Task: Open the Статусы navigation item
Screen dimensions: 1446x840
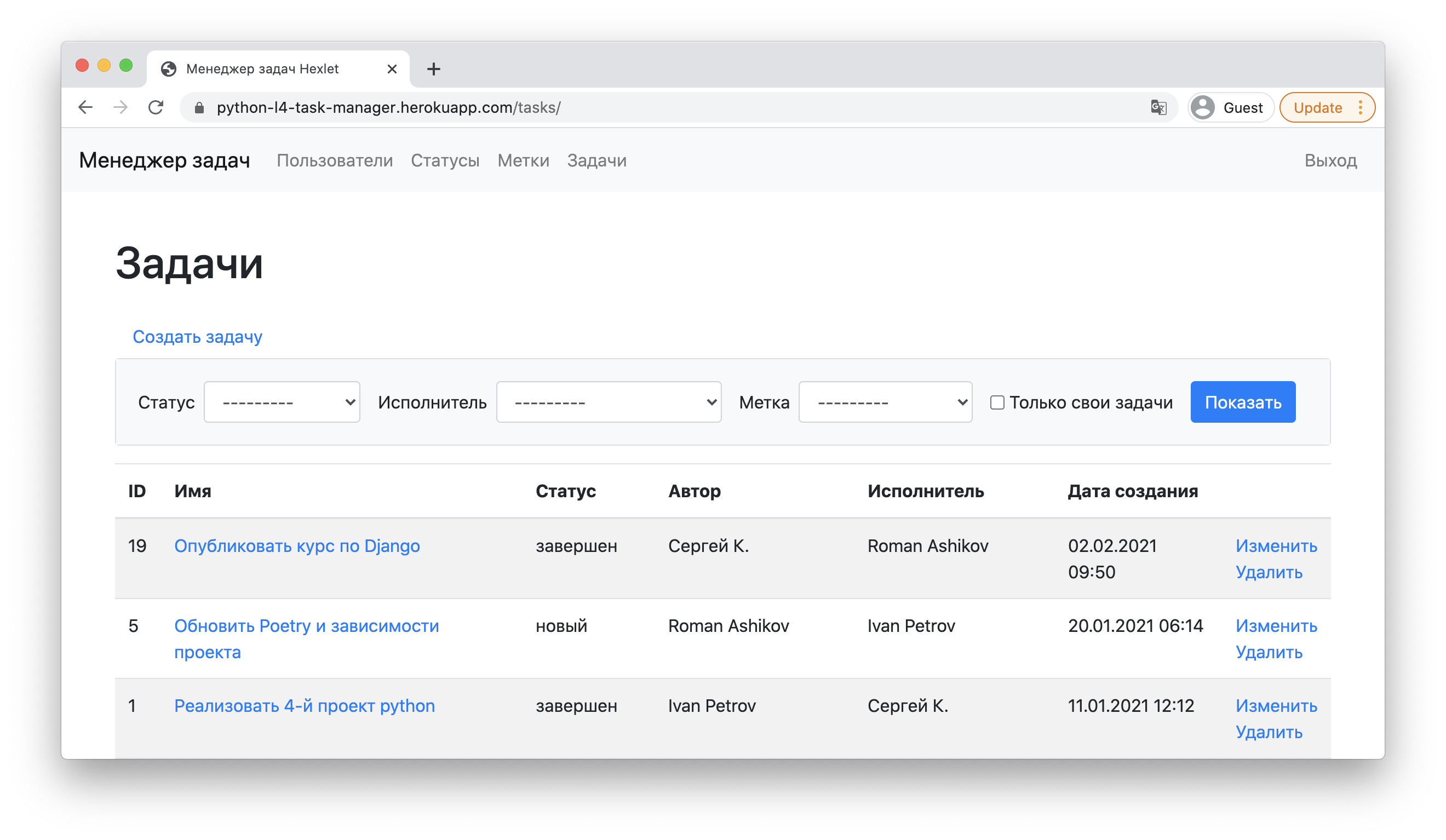Action: click(x=445, y=160)
